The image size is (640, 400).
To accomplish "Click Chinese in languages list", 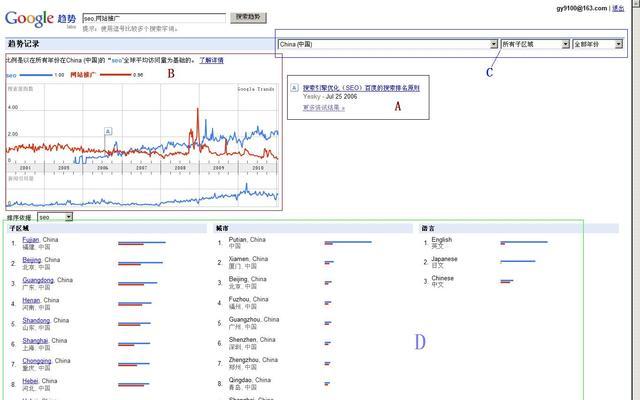I will pyautogui.click(x=442, y=278).
